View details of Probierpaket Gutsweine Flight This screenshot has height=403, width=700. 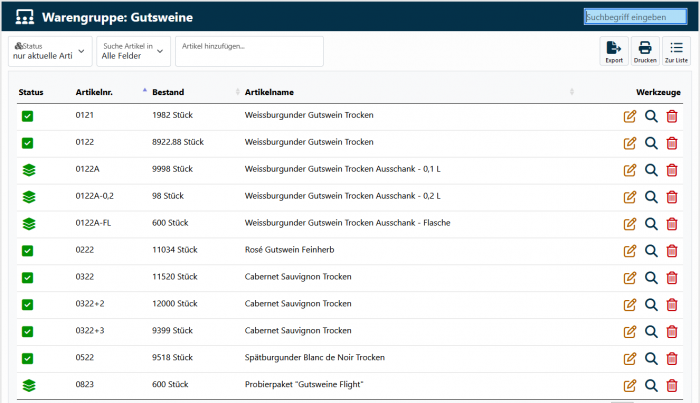[651, 385]
